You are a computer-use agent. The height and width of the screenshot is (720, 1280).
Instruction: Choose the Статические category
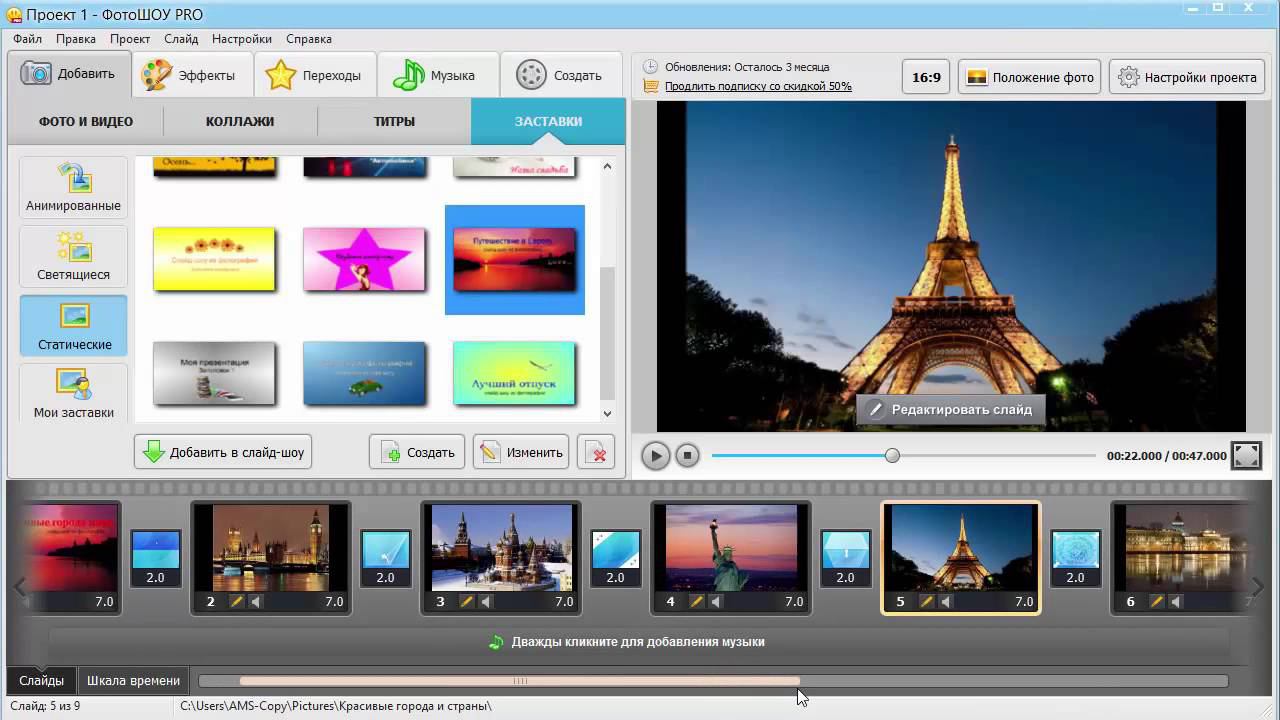[74, 326]
